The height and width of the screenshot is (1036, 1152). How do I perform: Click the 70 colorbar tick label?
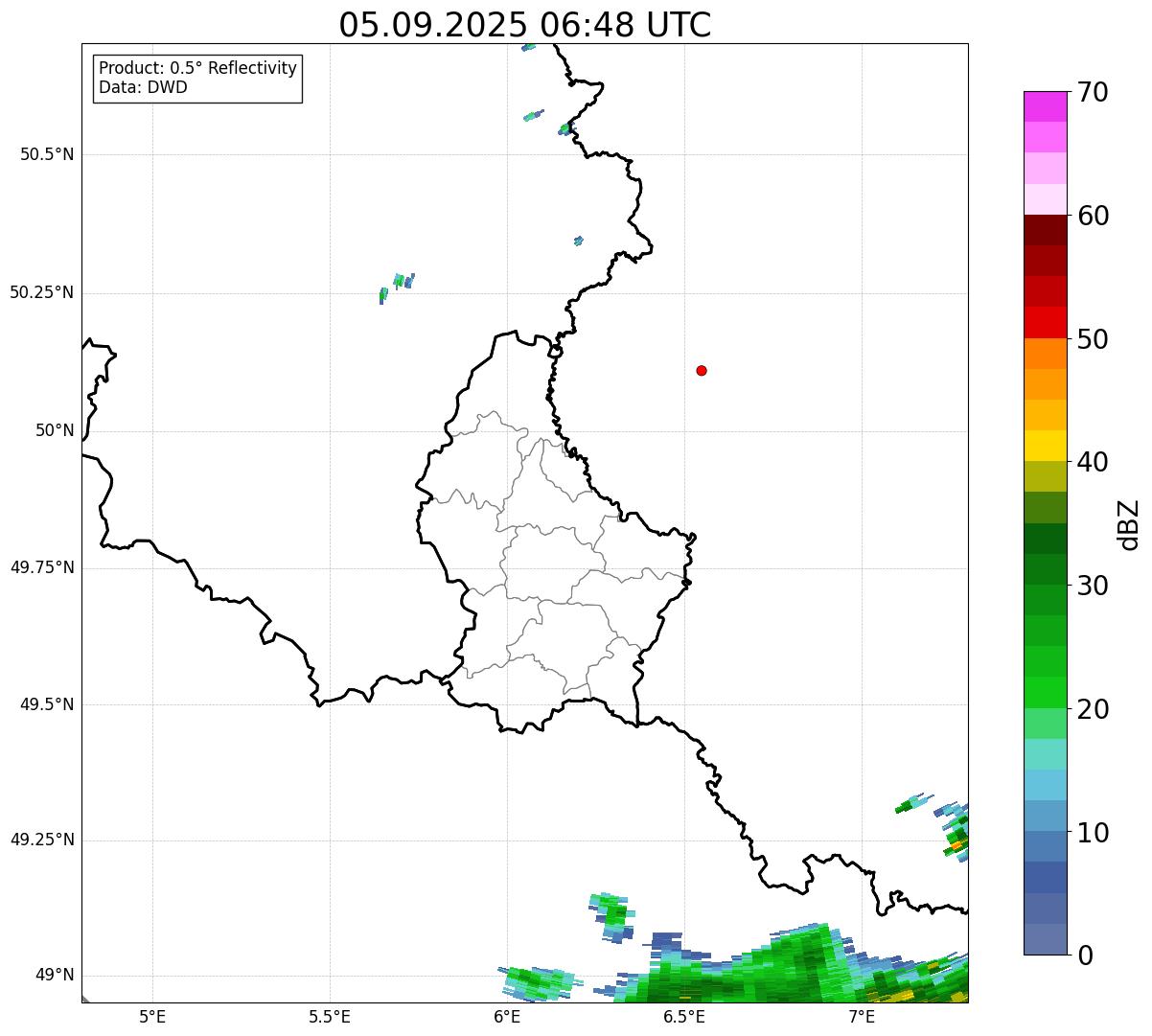[x=1093, y=92]
